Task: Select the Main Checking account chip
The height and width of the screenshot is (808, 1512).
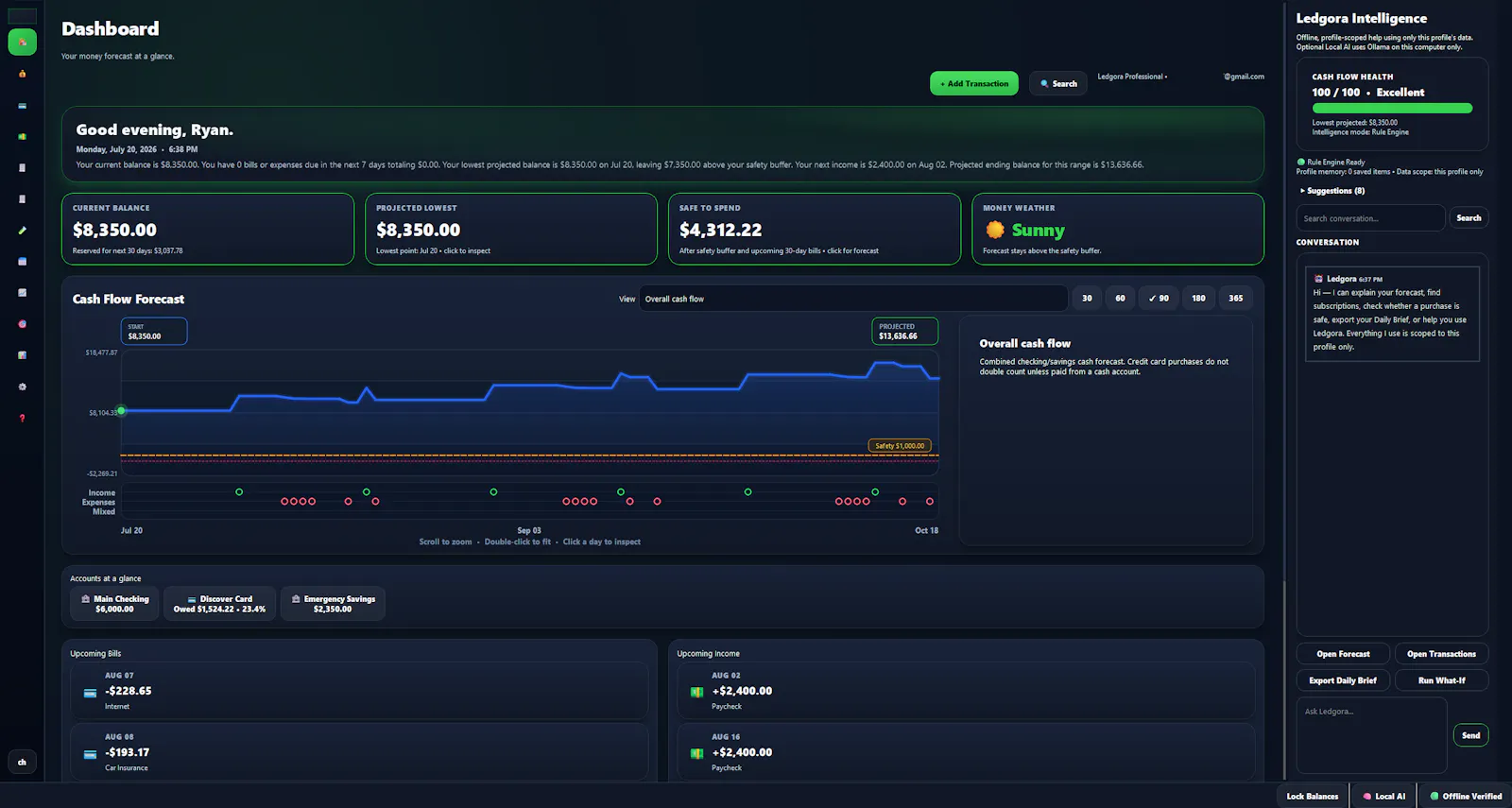Action: click(x=114, y=604)
